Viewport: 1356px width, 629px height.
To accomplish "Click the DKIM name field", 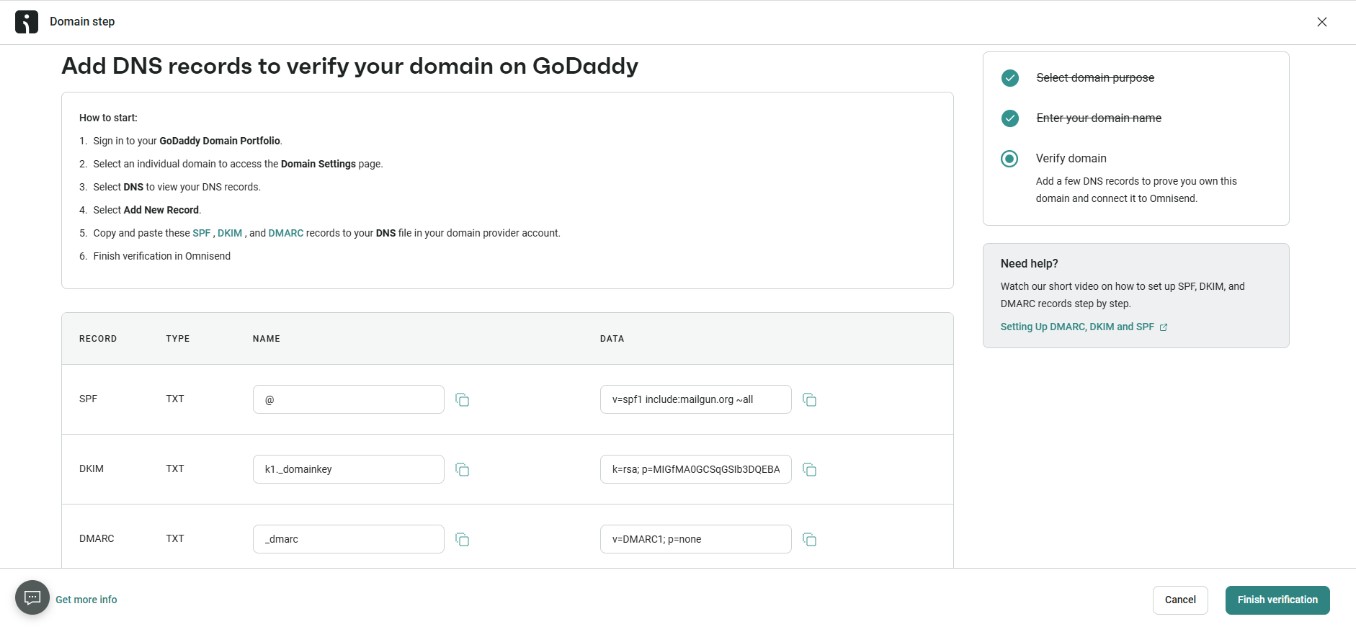I will tap(348, 469).
